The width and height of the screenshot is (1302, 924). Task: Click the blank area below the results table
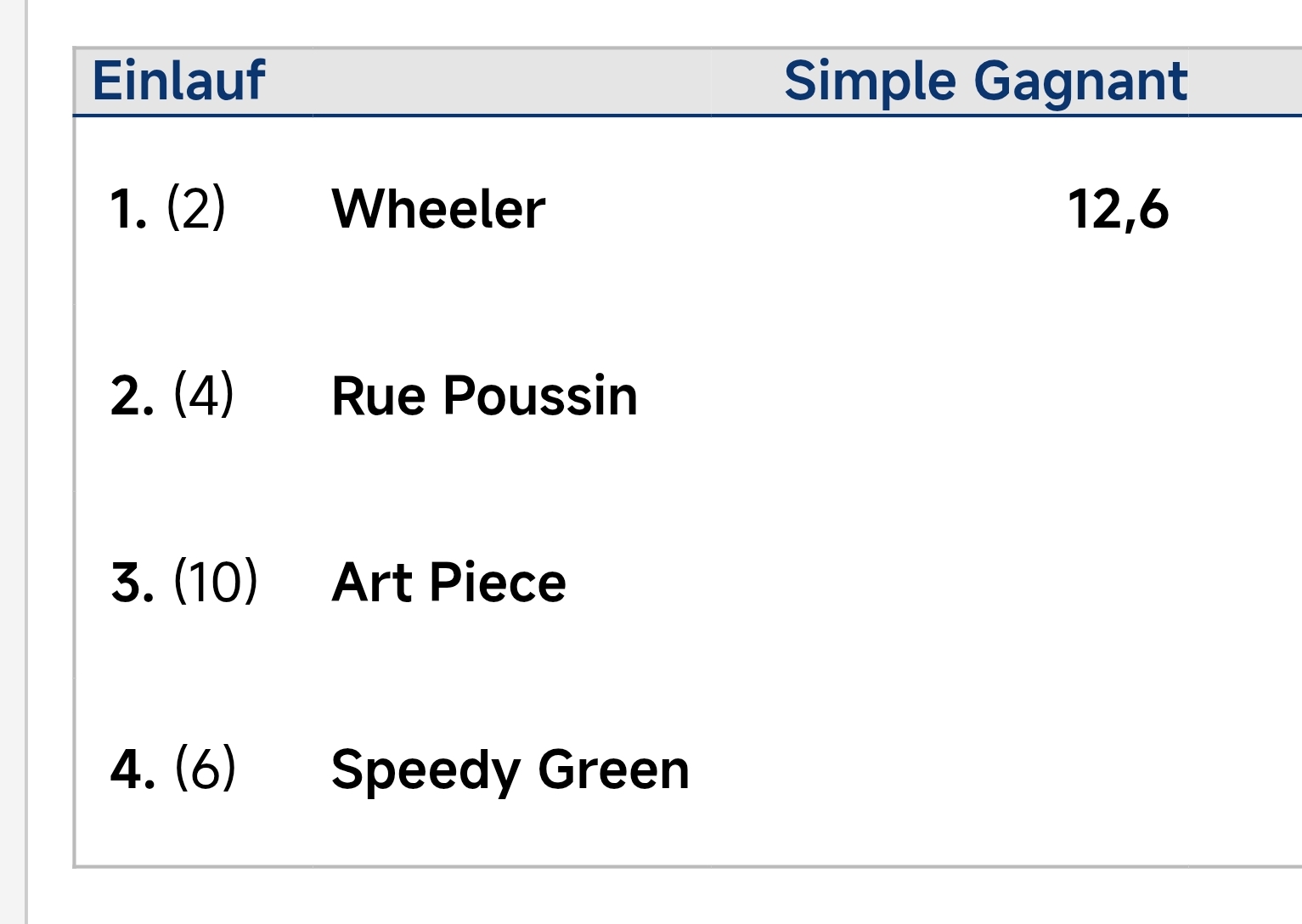(662, 897)
